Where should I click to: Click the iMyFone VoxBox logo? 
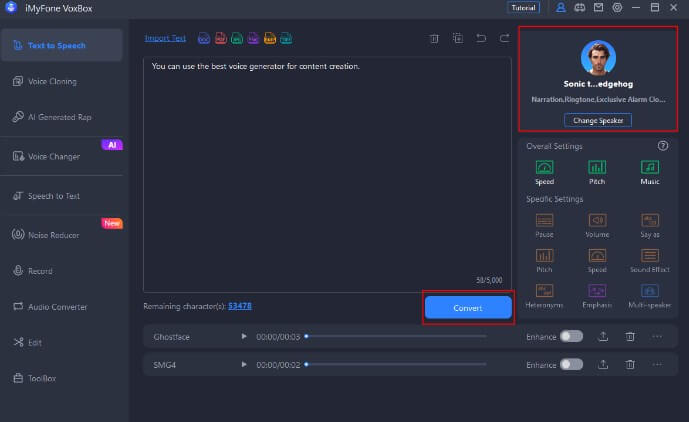pyautogui.click(x=11, y=7)
